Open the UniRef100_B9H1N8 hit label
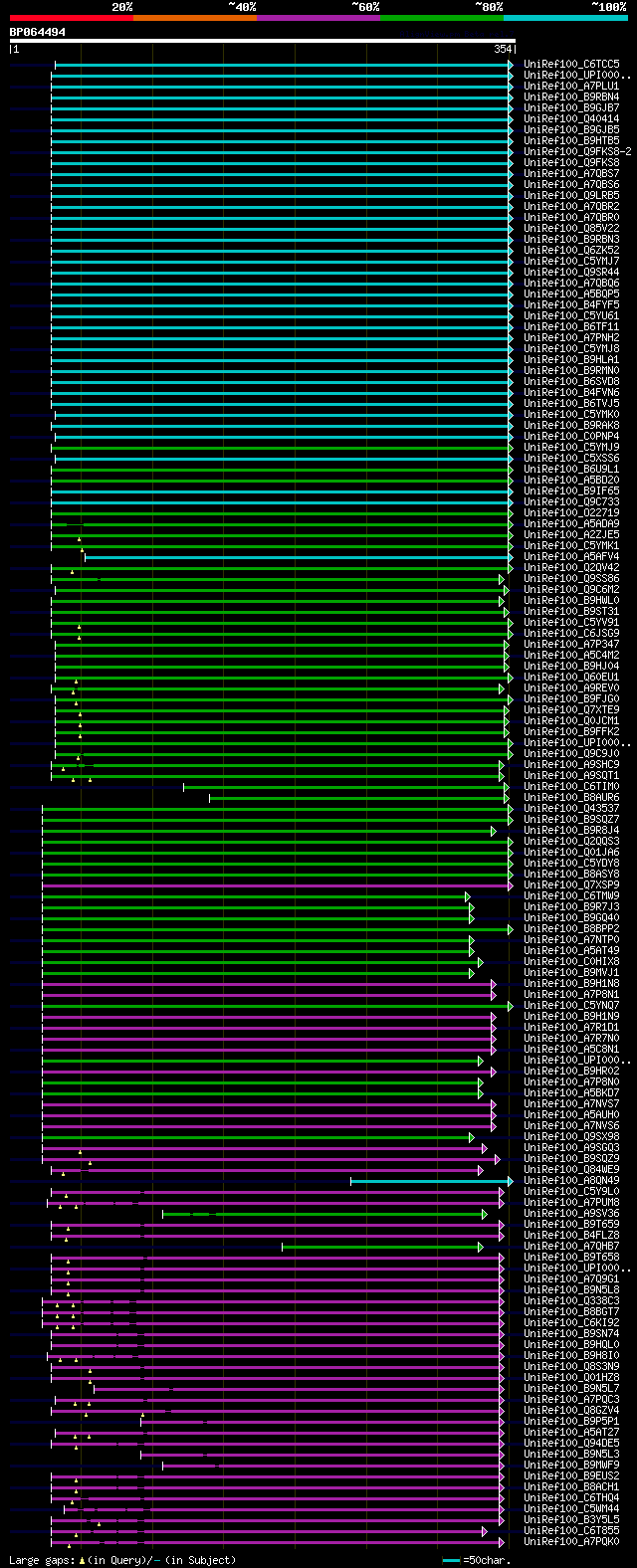Screen dimensions: 637x1568 click(x=571, y=983)
